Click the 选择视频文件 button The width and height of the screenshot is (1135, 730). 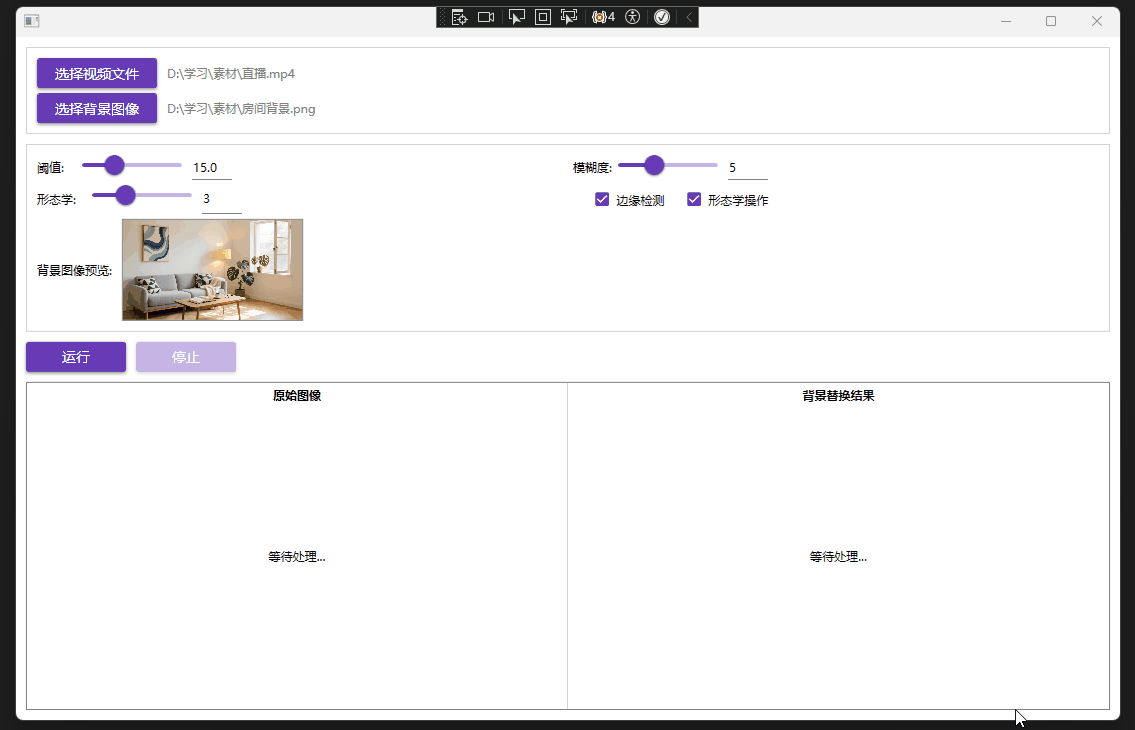[96, 72]
